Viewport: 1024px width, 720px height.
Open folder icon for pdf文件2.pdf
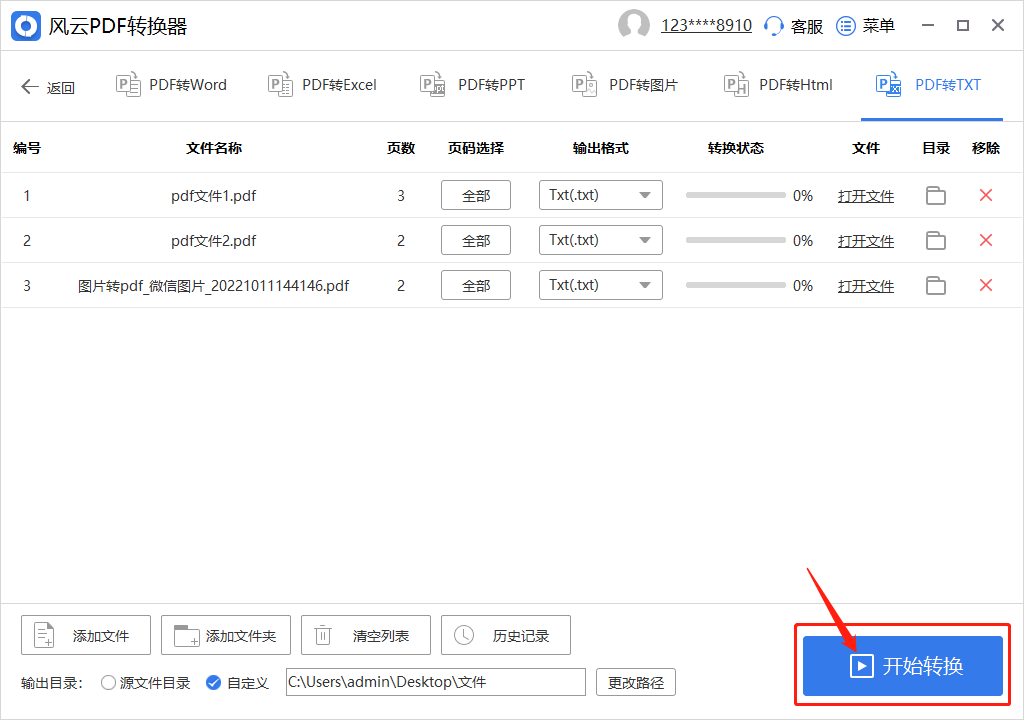[936, 240]
